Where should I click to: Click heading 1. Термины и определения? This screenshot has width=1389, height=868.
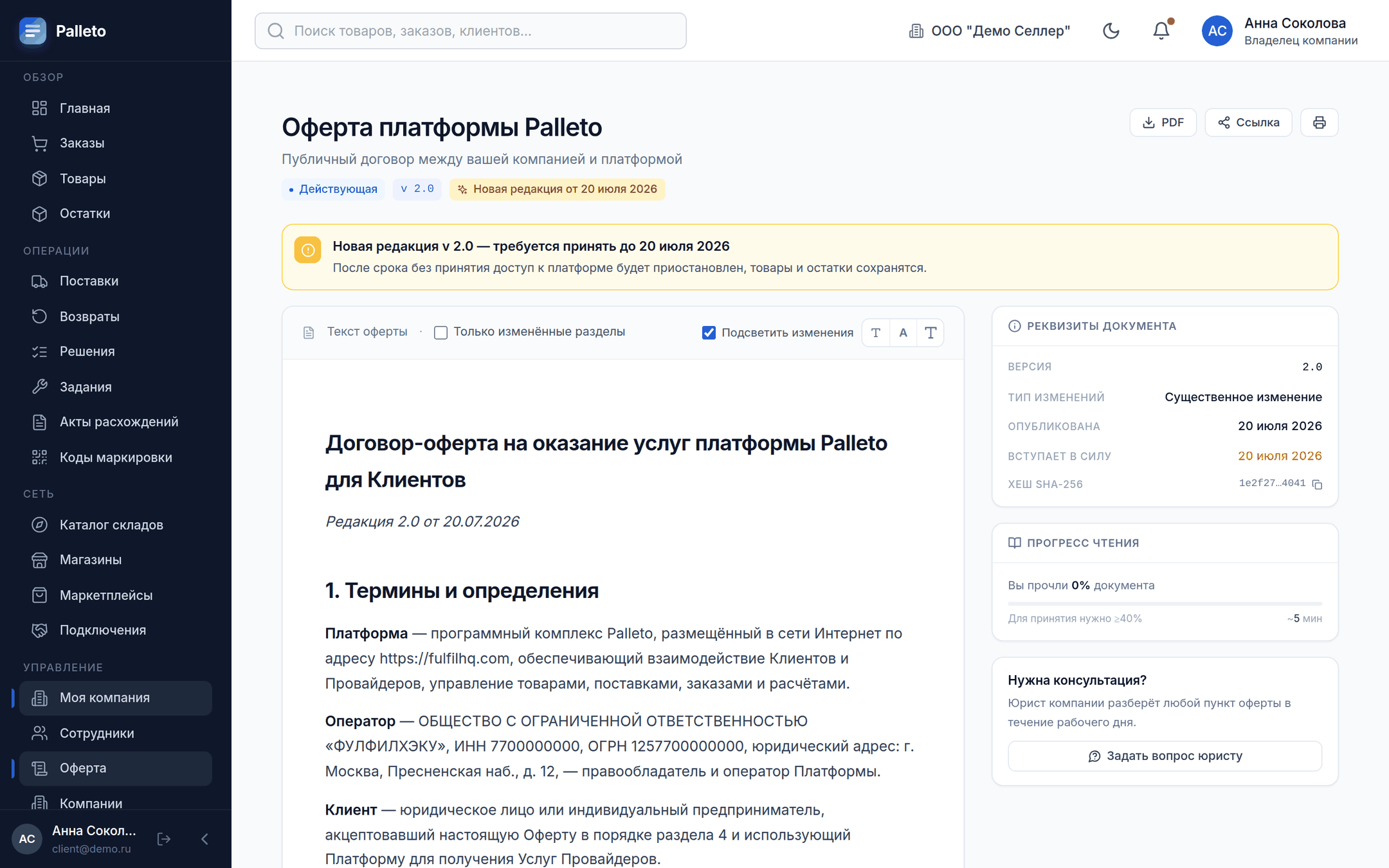(462, 590)
